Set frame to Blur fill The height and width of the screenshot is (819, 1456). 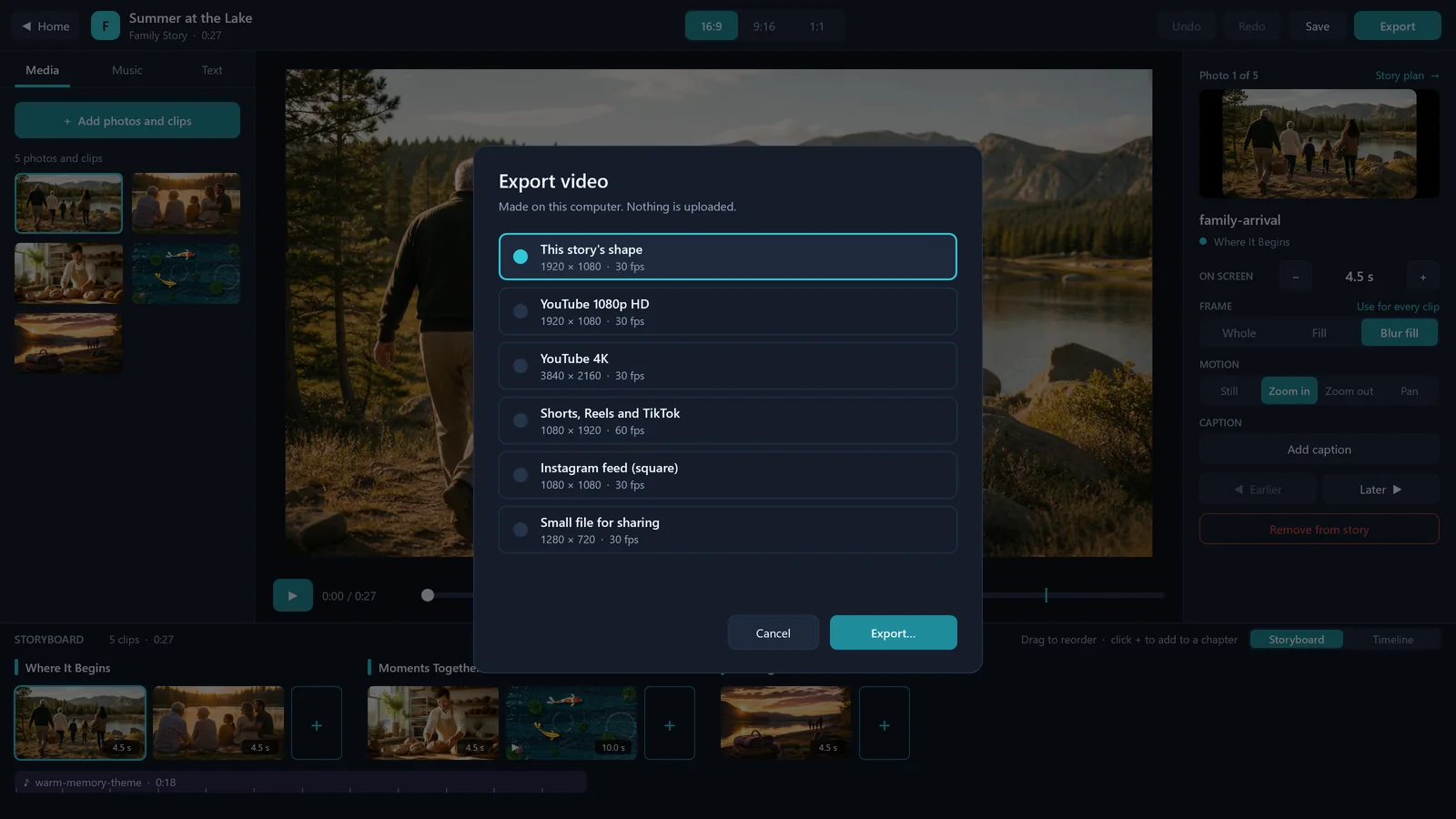[x=1399, y=333]
